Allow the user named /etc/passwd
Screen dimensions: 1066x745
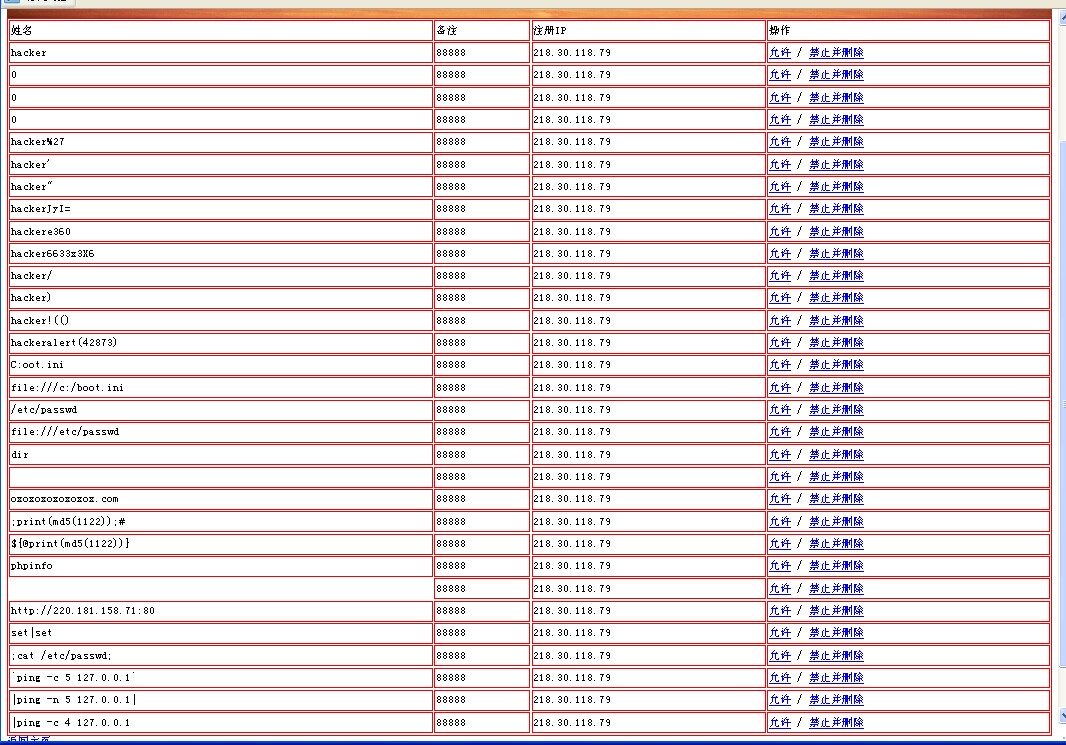779,410
